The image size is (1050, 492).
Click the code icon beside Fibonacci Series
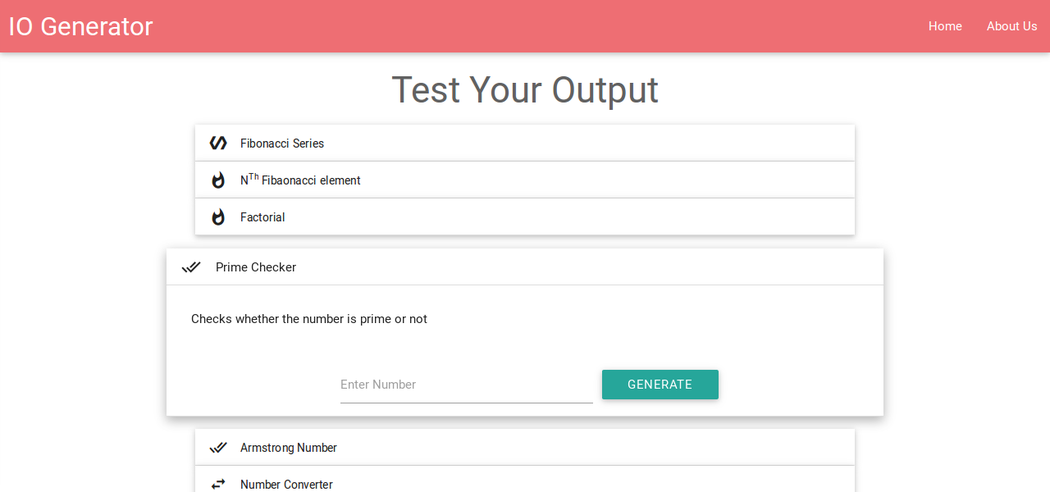[218, 143]
